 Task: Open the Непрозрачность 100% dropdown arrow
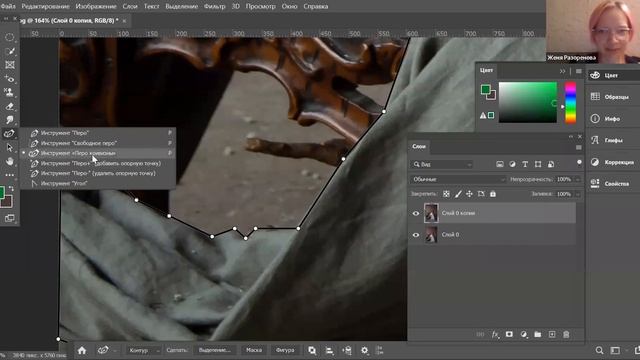577,179
